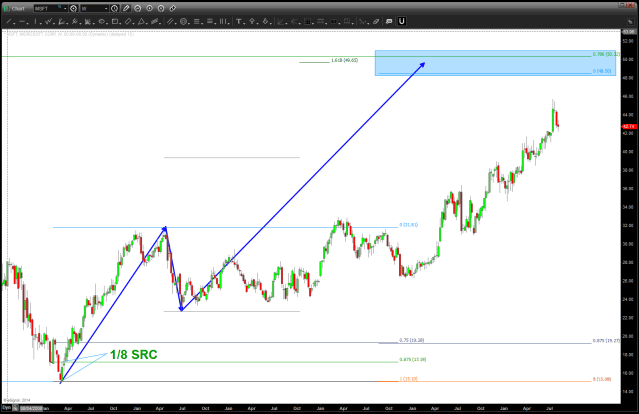This screenshot has width=639, height=414.
Task: Expand the Fibonacci circle tool options arrow
Action: 189,24
